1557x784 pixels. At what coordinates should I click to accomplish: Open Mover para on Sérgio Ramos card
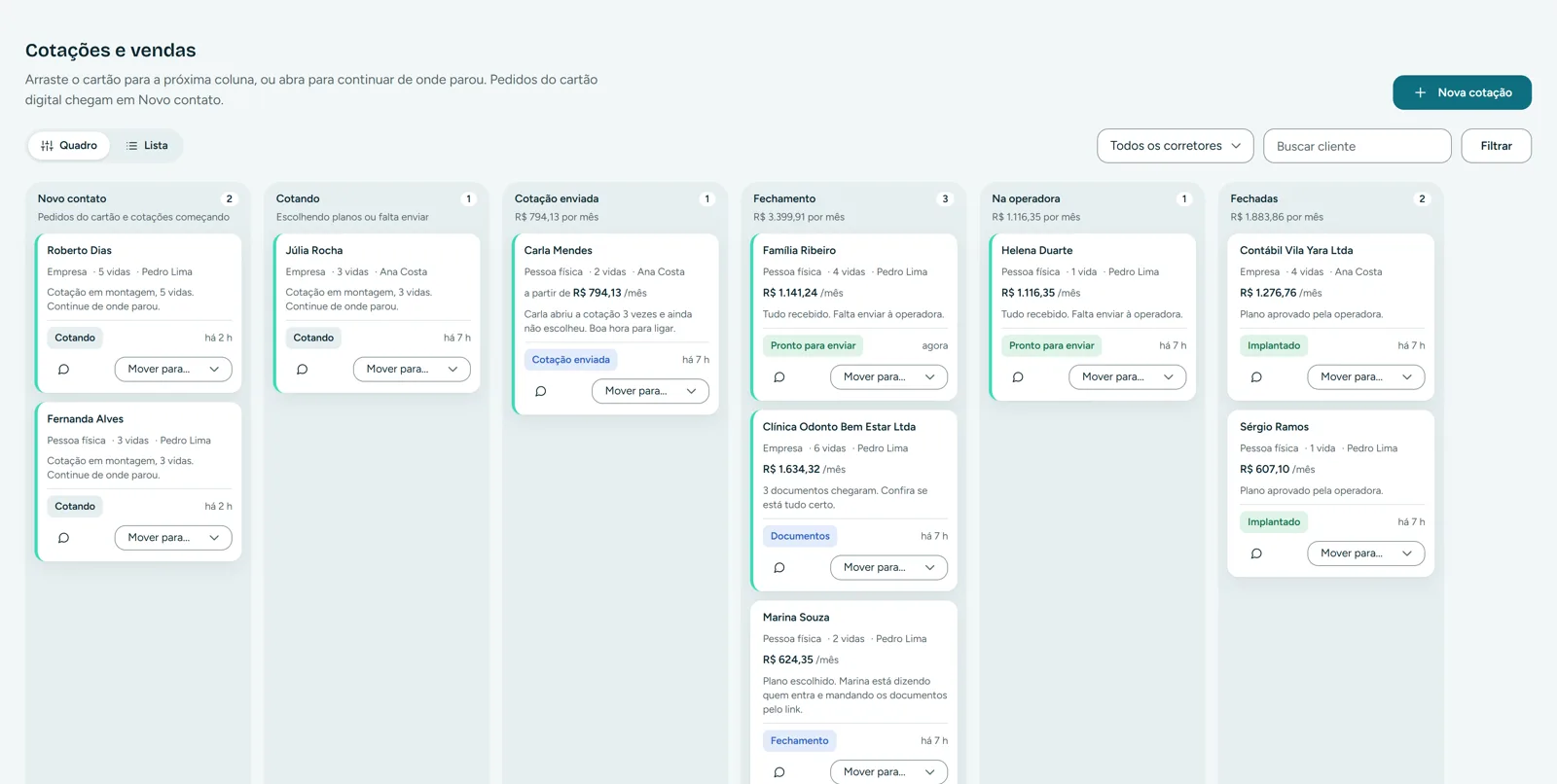(x=1366, y=553)
